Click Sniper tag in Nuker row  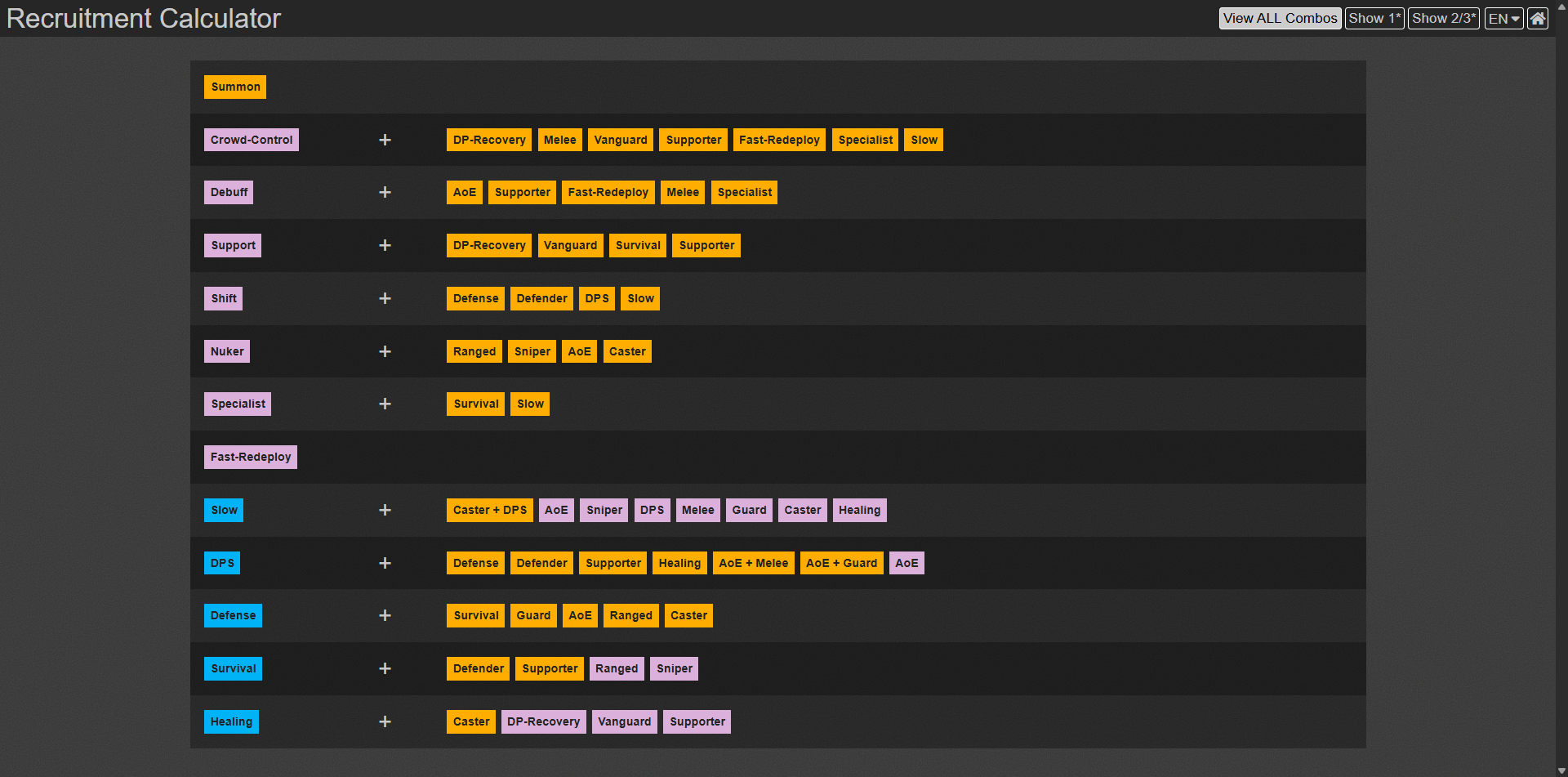click(x=532, y=351)
